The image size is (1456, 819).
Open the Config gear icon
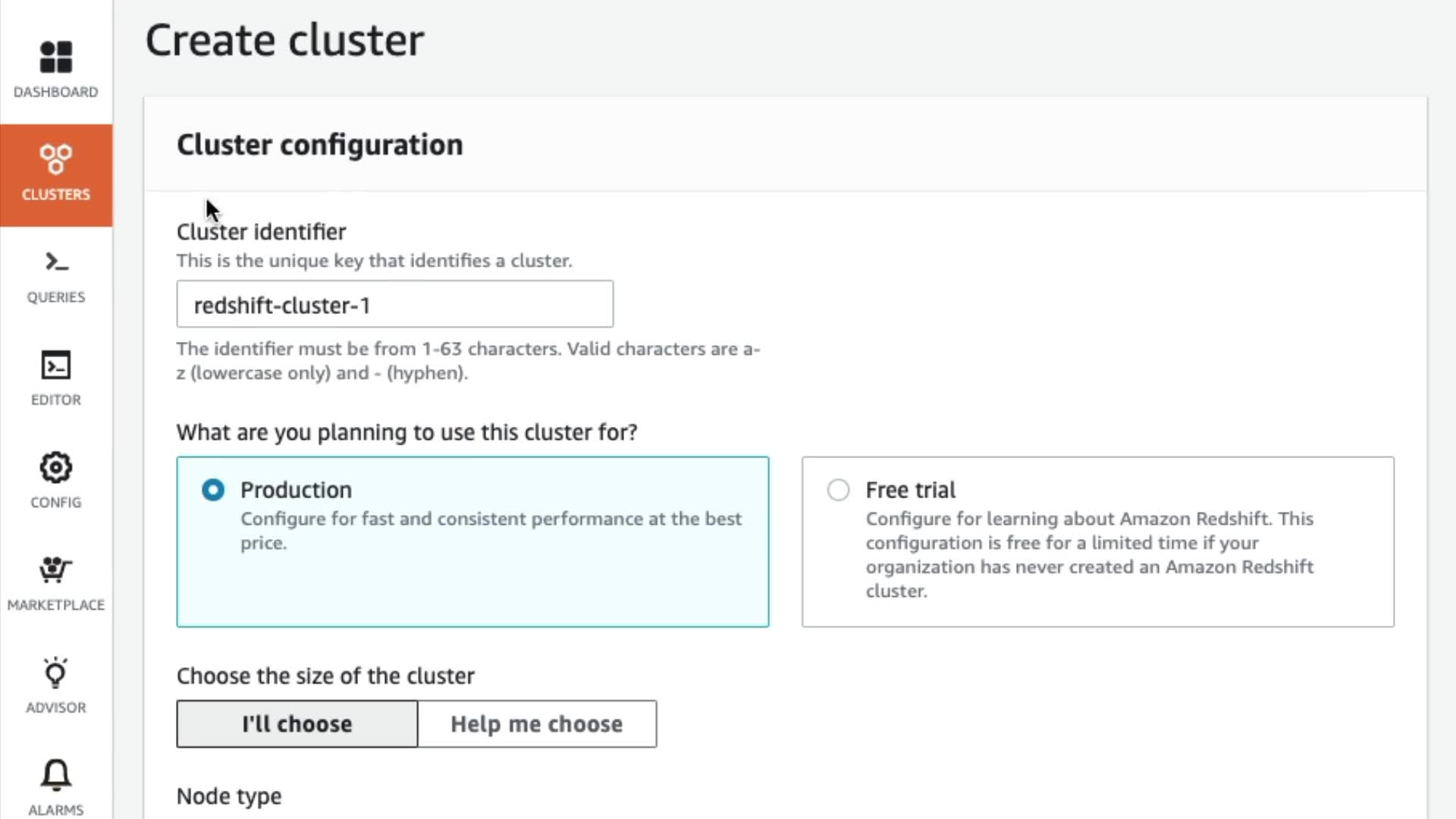pos(55,468)
